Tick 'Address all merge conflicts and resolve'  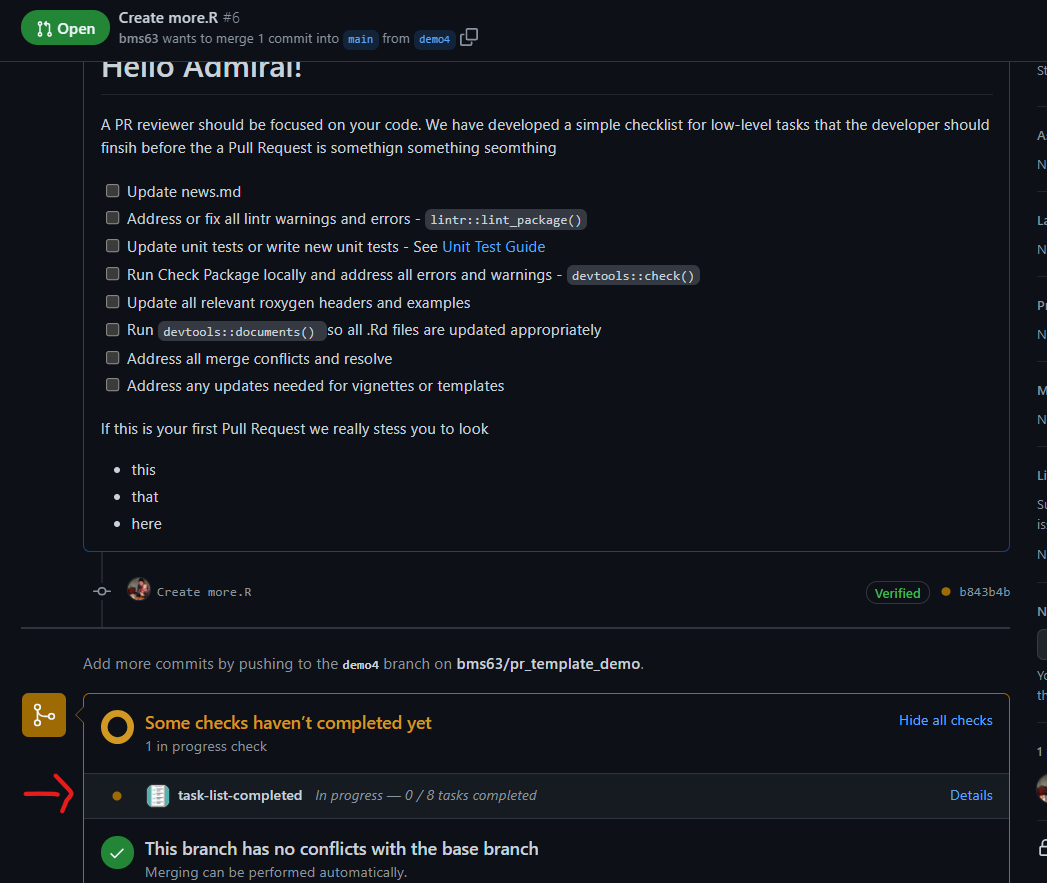pyautogui.click(x=112, y=357)
